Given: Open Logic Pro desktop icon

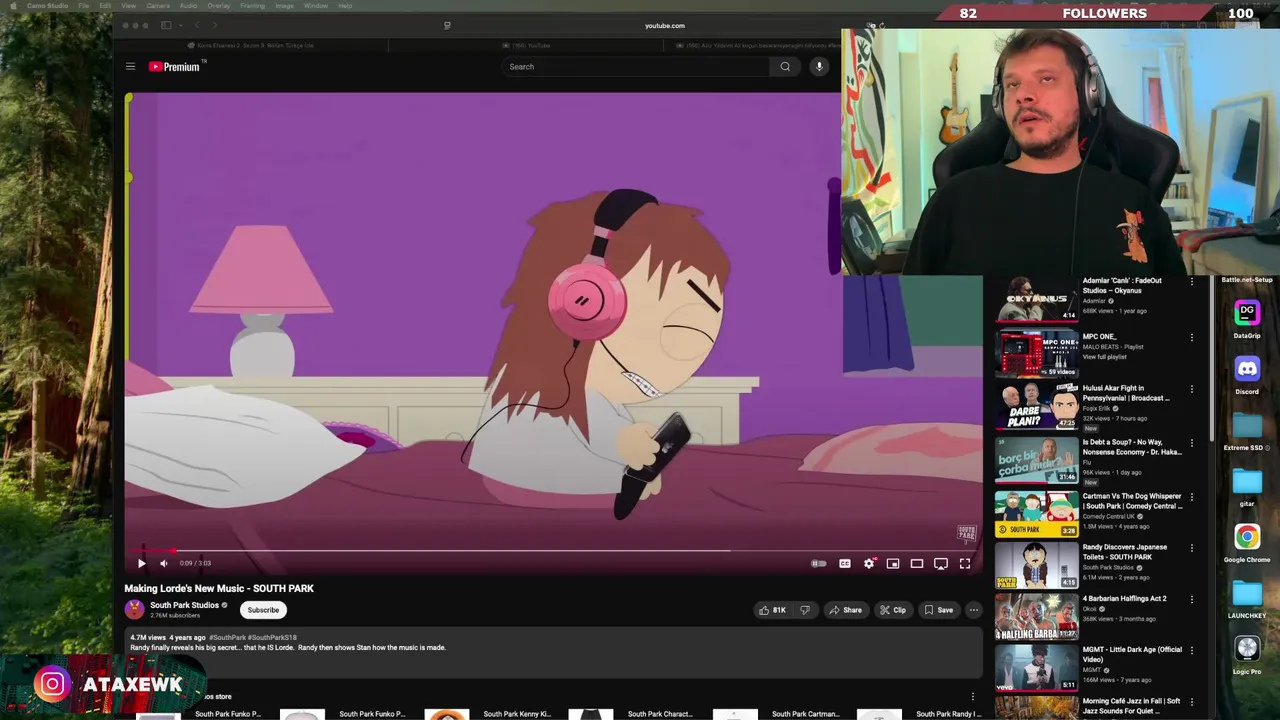Looking at the screenshot, I should 1247,649.
